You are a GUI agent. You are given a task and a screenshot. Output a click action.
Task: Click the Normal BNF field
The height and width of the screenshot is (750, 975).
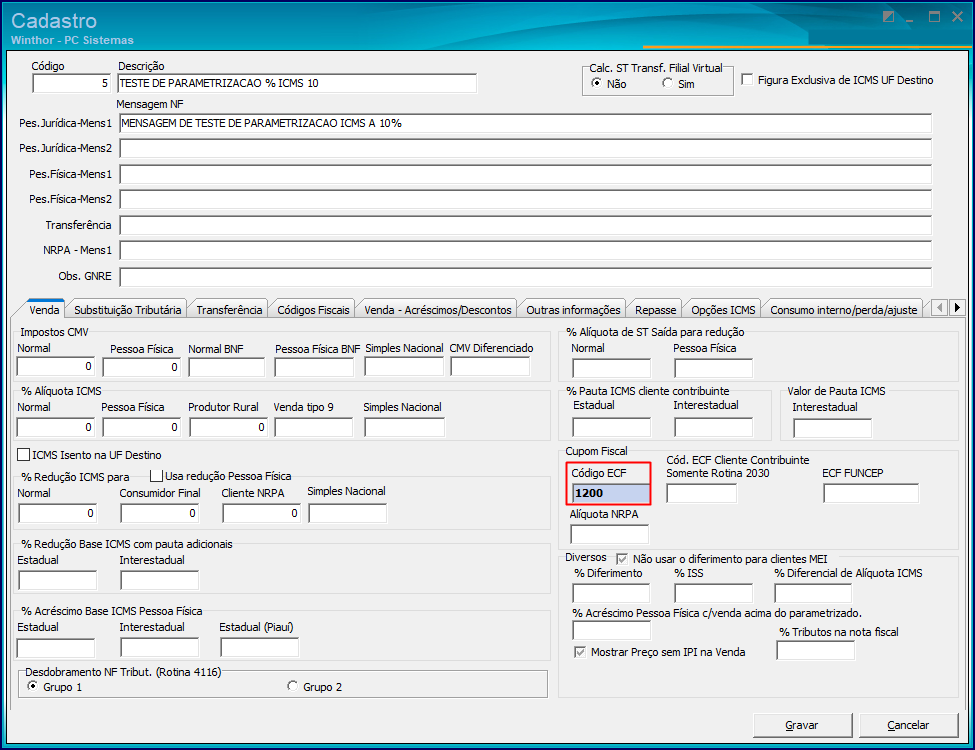(x=226, y=368)
